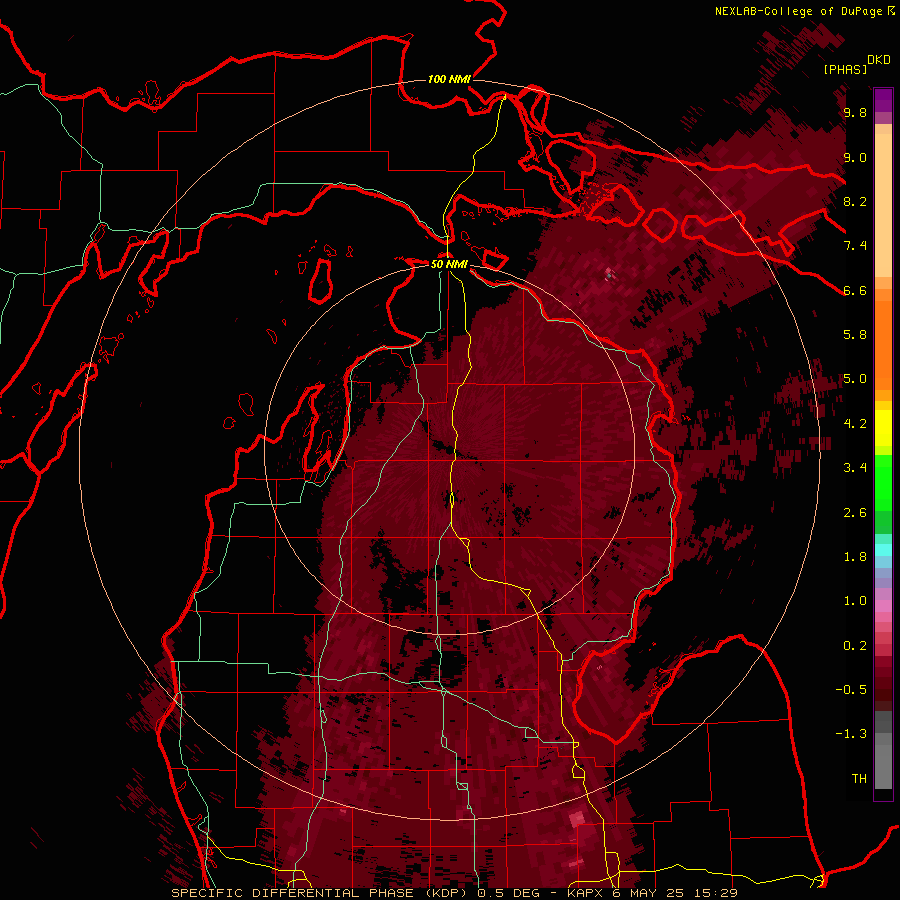
Task: Click the 7.4 value on color scale
Action: (855, 246)
